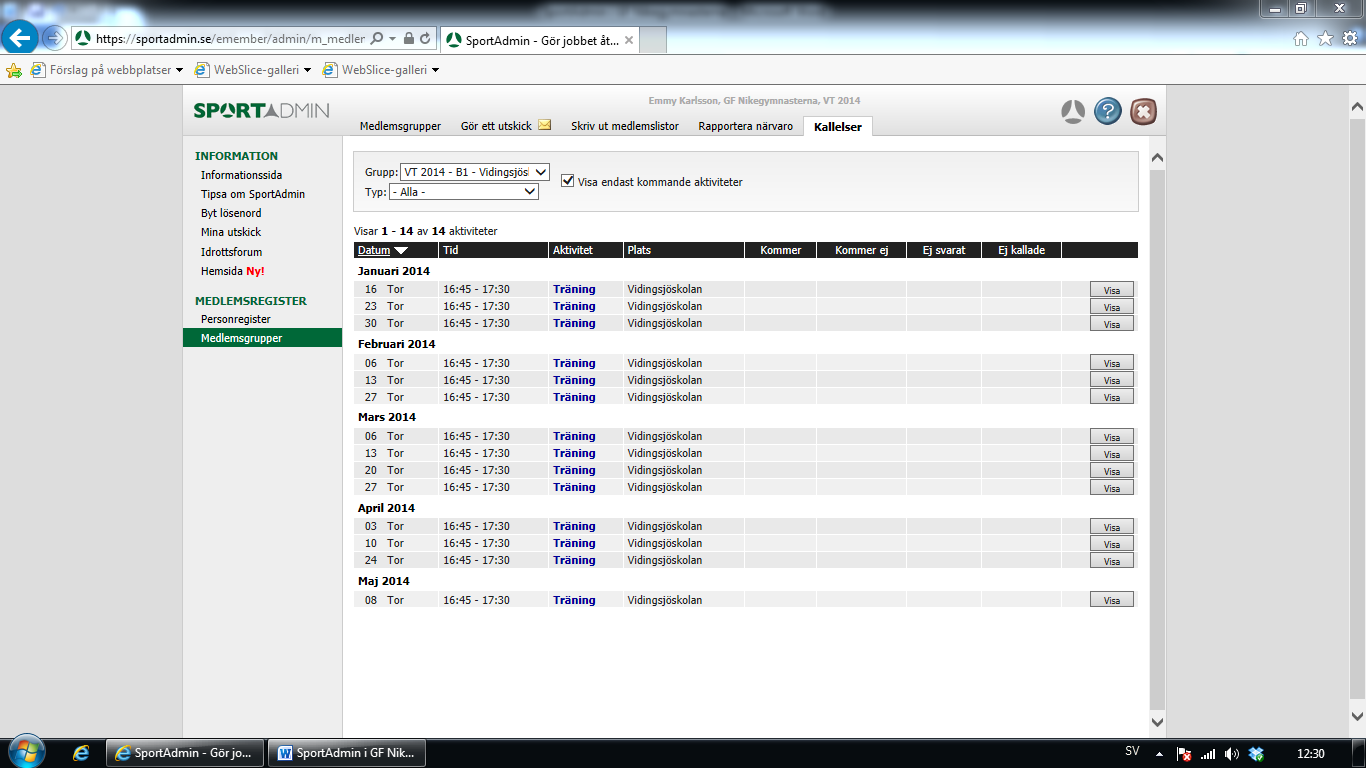1366x768 pixels.
Task: Click Visa for 16 January training
Action: (1112, 290)
